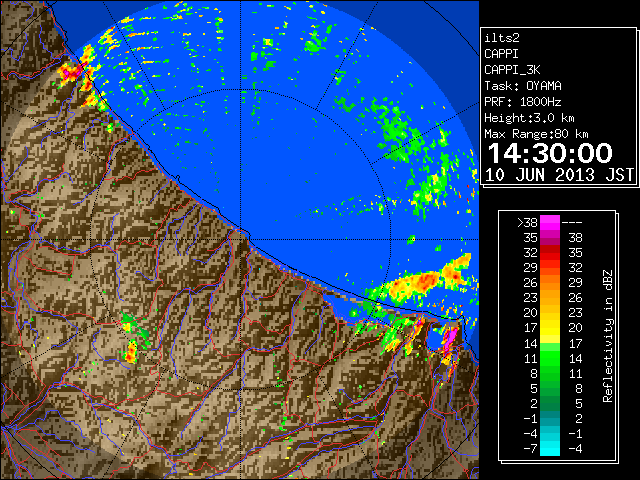Click the "Task: OYAMA" line
640x480 pixels.
[523, 86]
